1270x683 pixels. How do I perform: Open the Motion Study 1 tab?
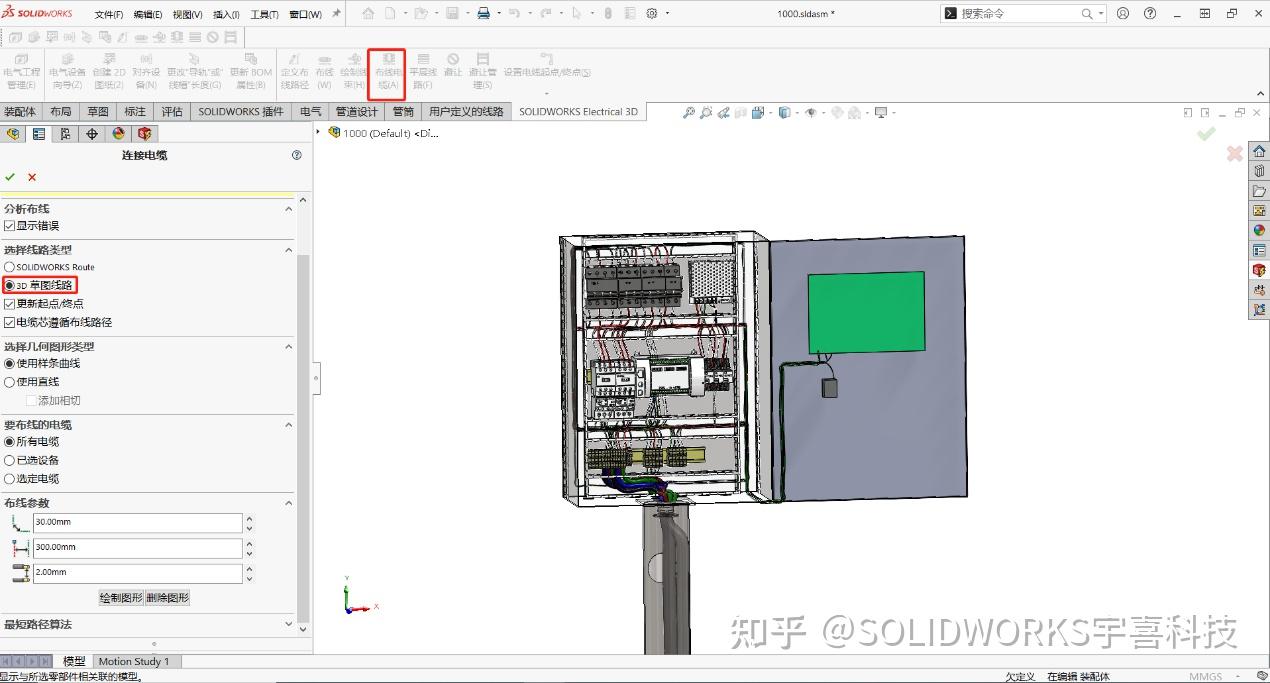(135, 661)
